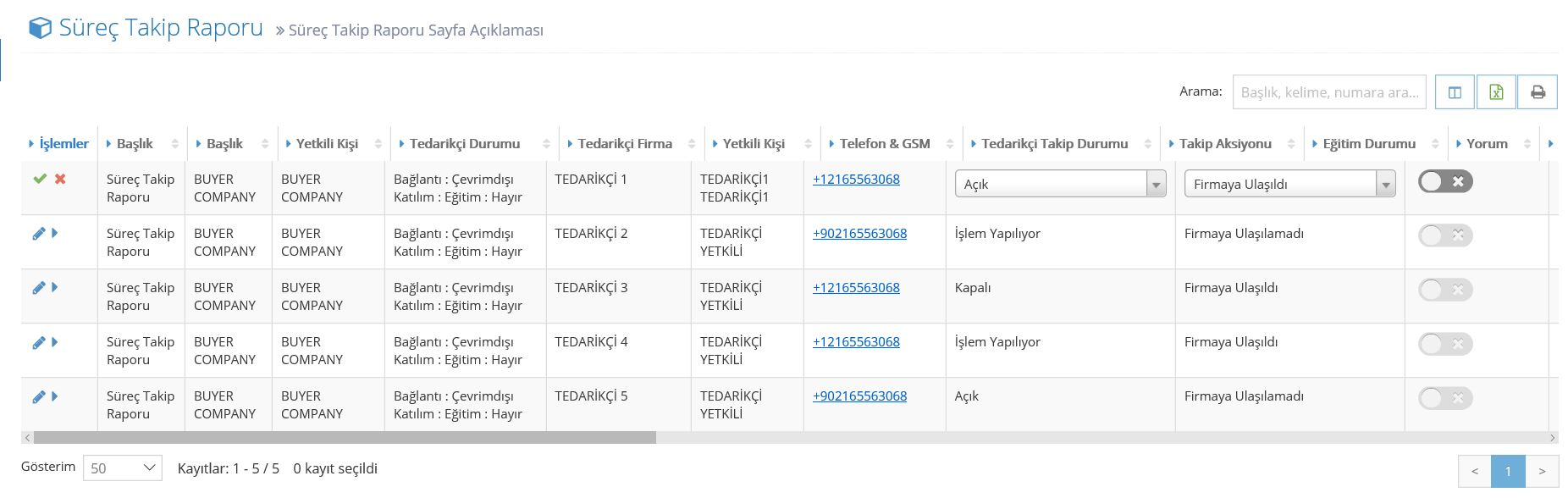Toggle Eğitim Durumu switch for TEDARİKÇİ 2
This screenshot has width=1568, height=498.
tap(1445, 235)
